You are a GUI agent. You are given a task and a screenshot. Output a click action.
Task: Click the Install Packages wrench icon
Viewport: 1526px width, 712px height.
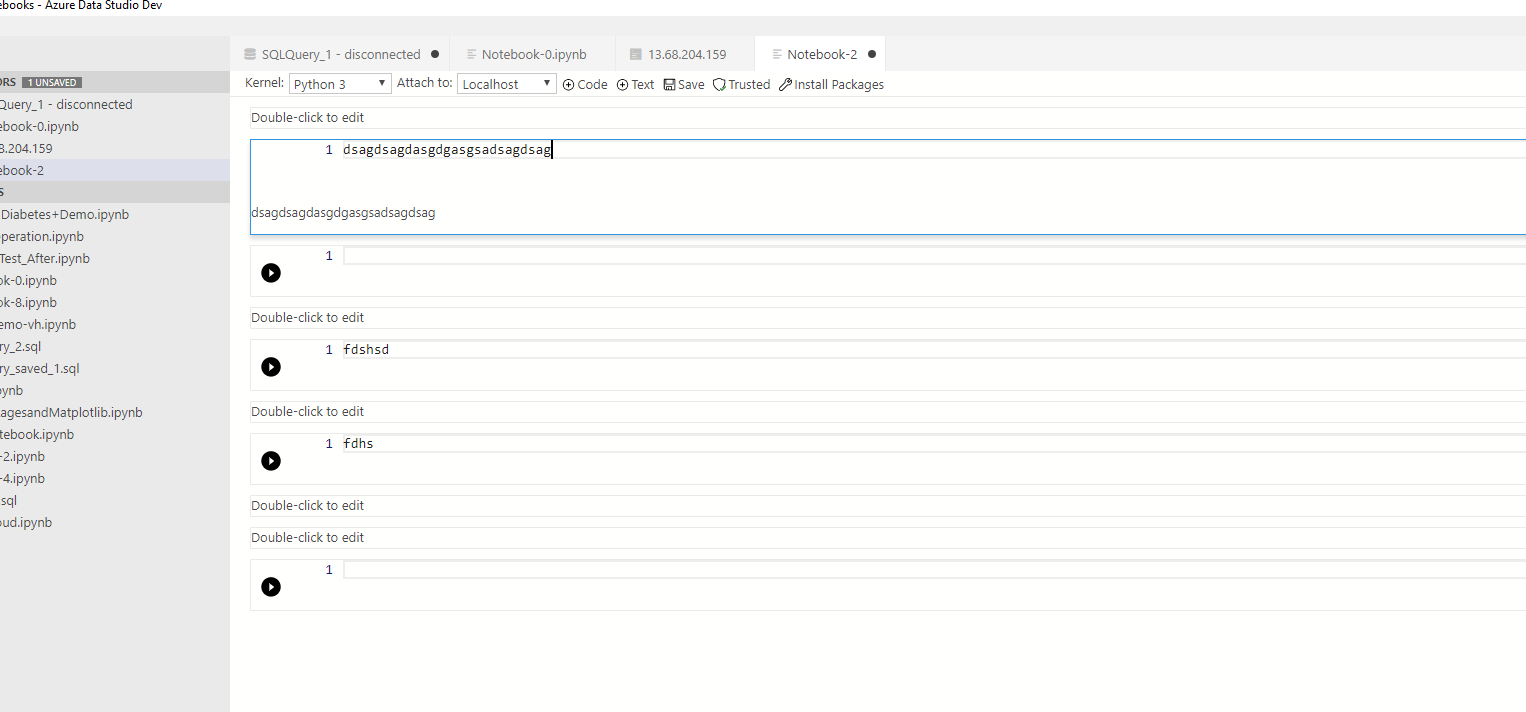(785, 85)
